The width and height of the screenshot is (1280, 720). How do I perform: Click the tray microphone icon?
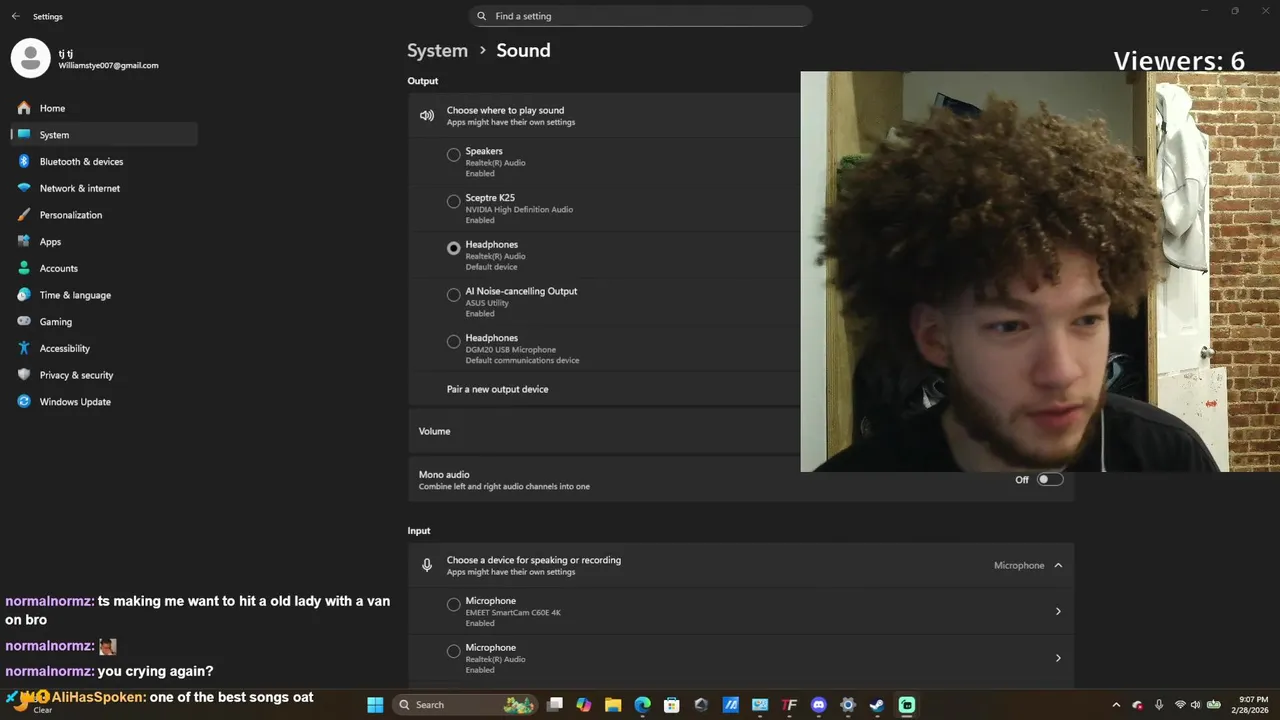(1159, 705)
